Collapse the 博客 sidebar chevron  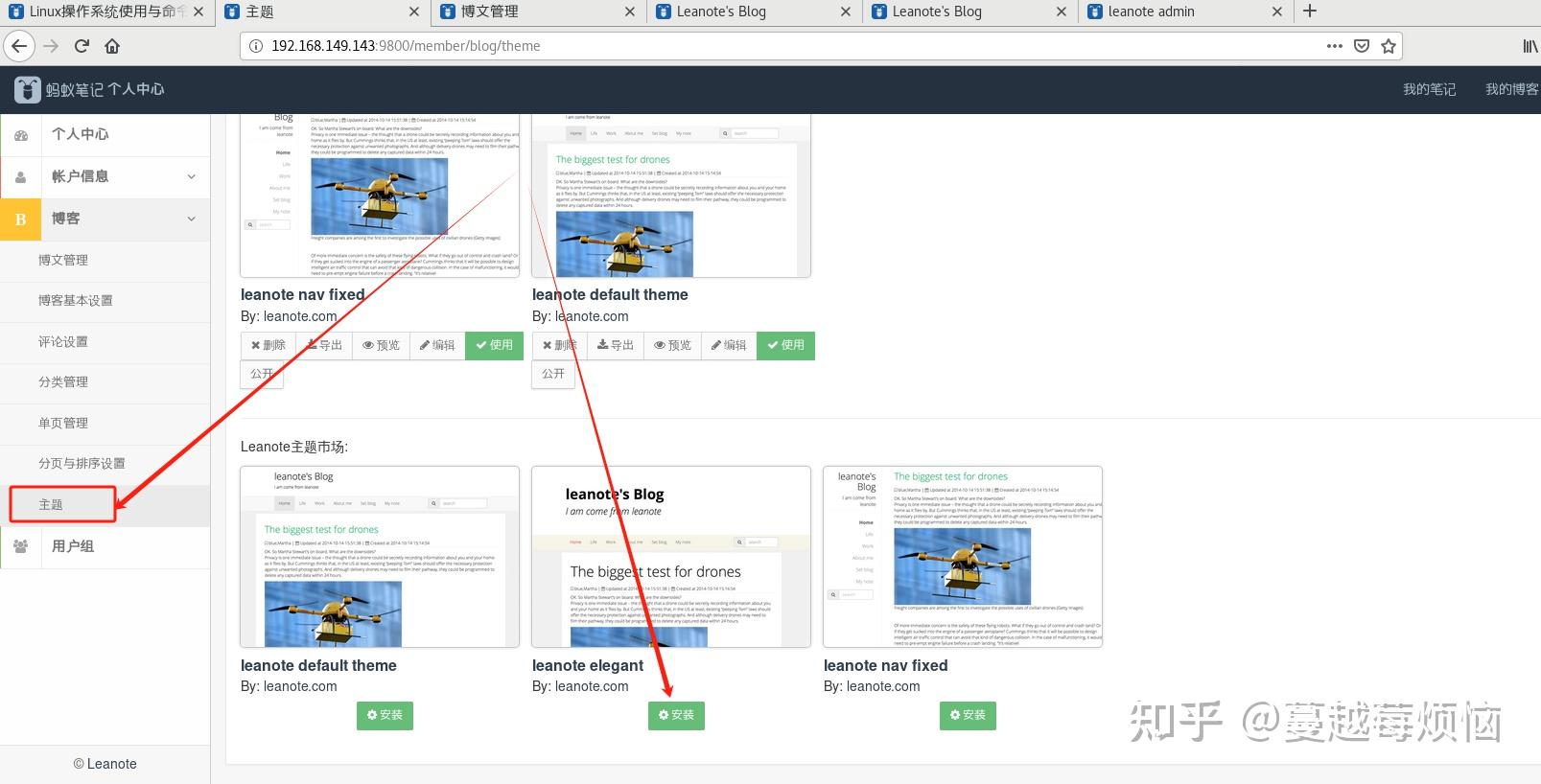[x=191, y=219]
